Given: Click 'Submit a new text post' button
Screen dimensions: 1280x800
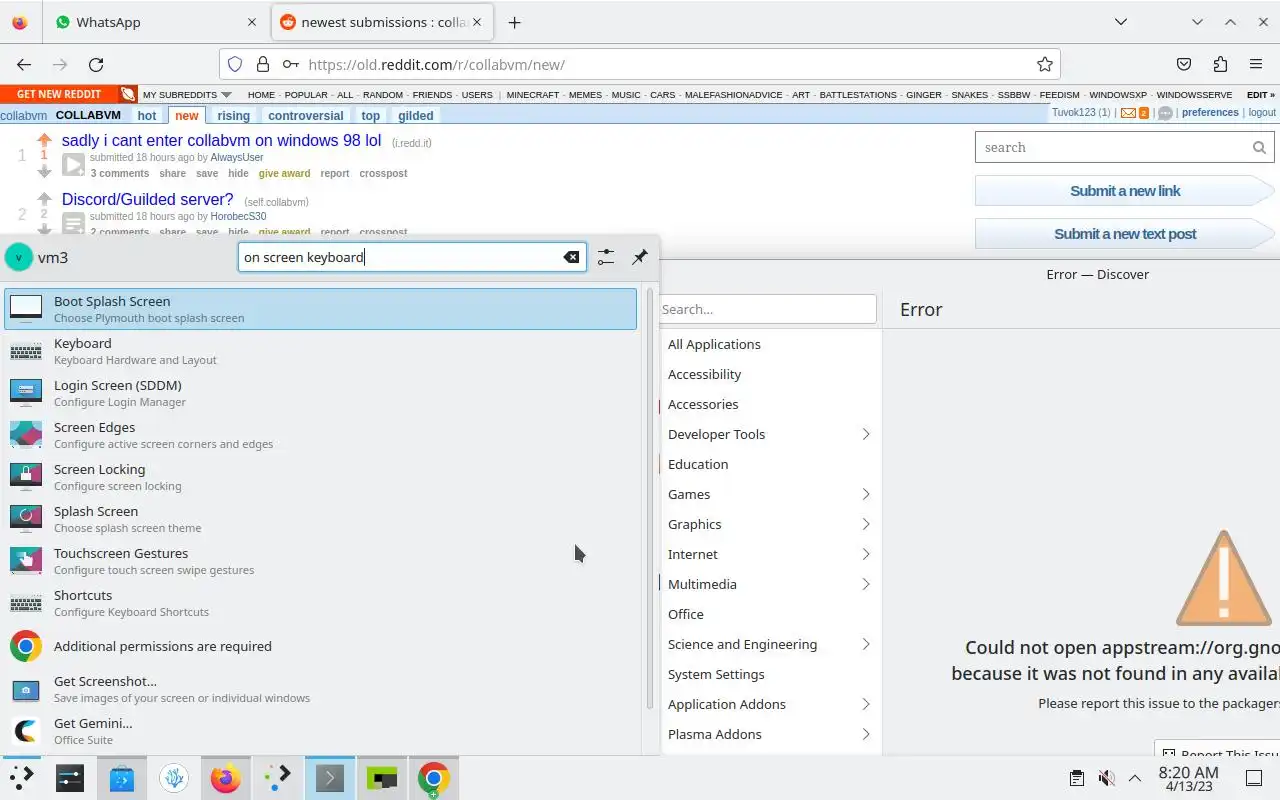Looking at the screenshot, I should [1125, 234].
